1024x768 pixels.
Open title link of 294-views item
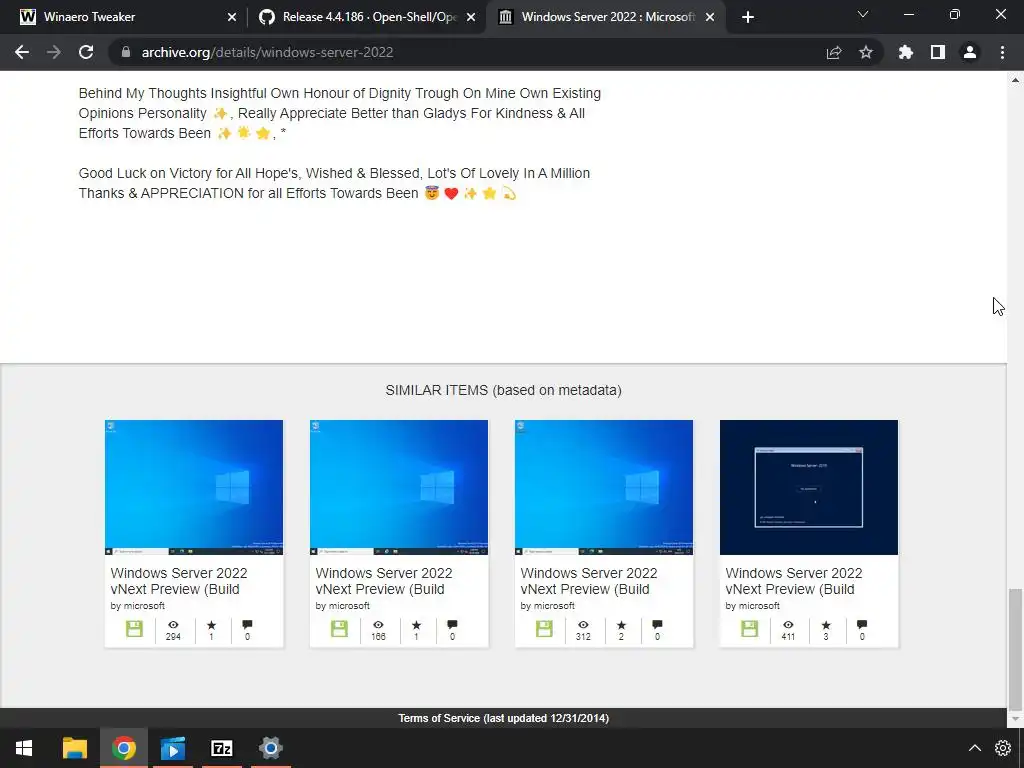179,581
